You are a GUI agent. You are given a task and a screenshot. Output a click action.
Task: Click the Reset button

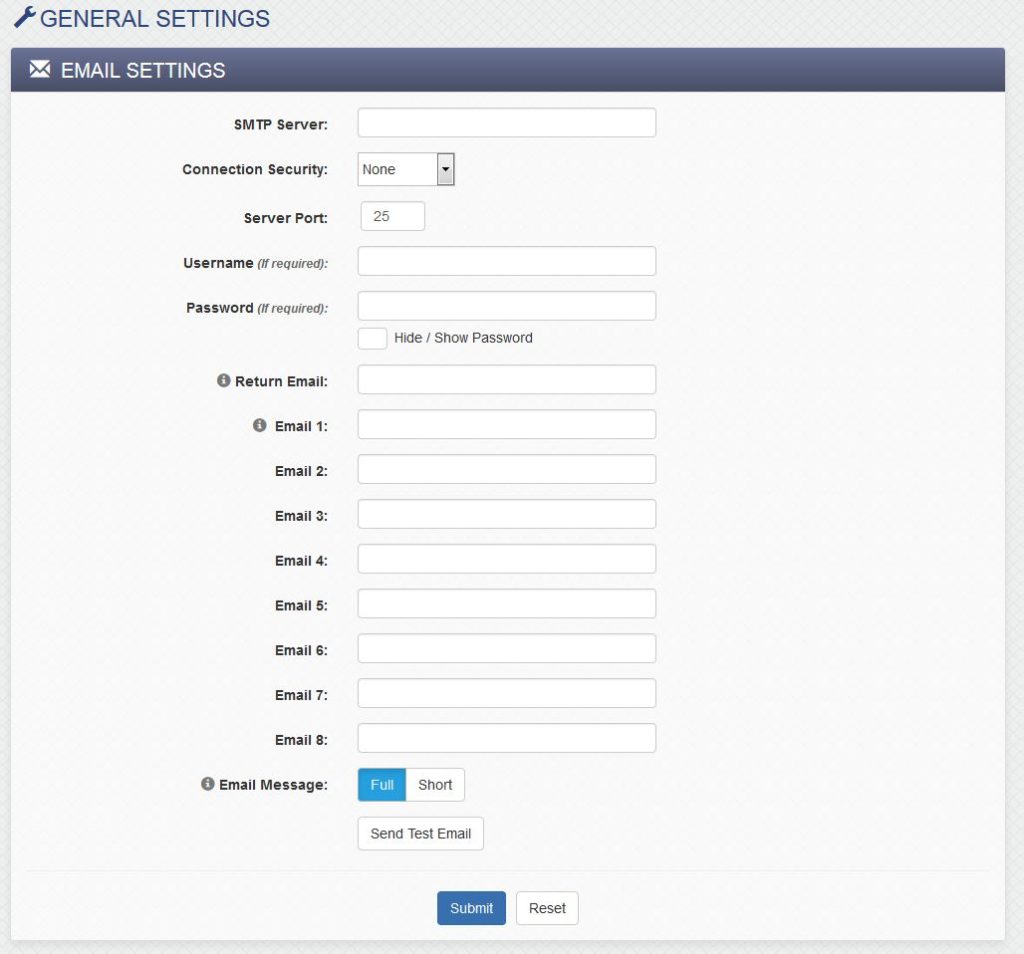point(546,908)
